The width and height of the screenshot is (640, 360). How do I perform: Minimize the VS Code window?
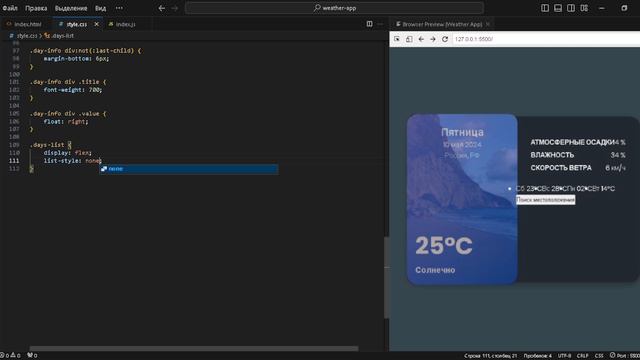click(x=602, y=8)
